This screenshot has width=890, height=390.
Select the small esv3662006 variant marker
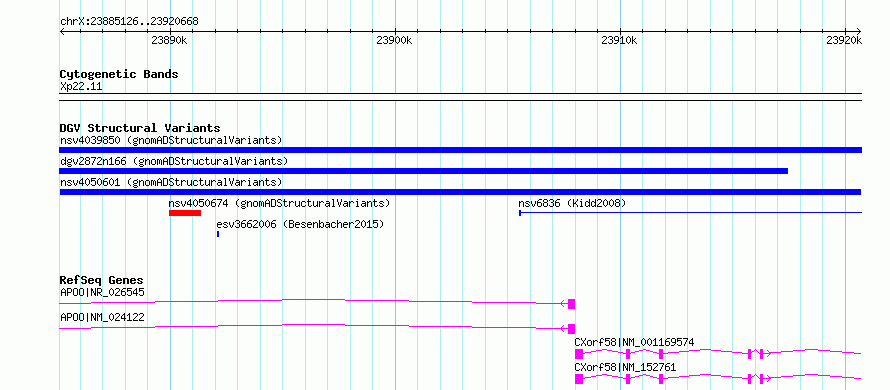click(x=218, y=234)
